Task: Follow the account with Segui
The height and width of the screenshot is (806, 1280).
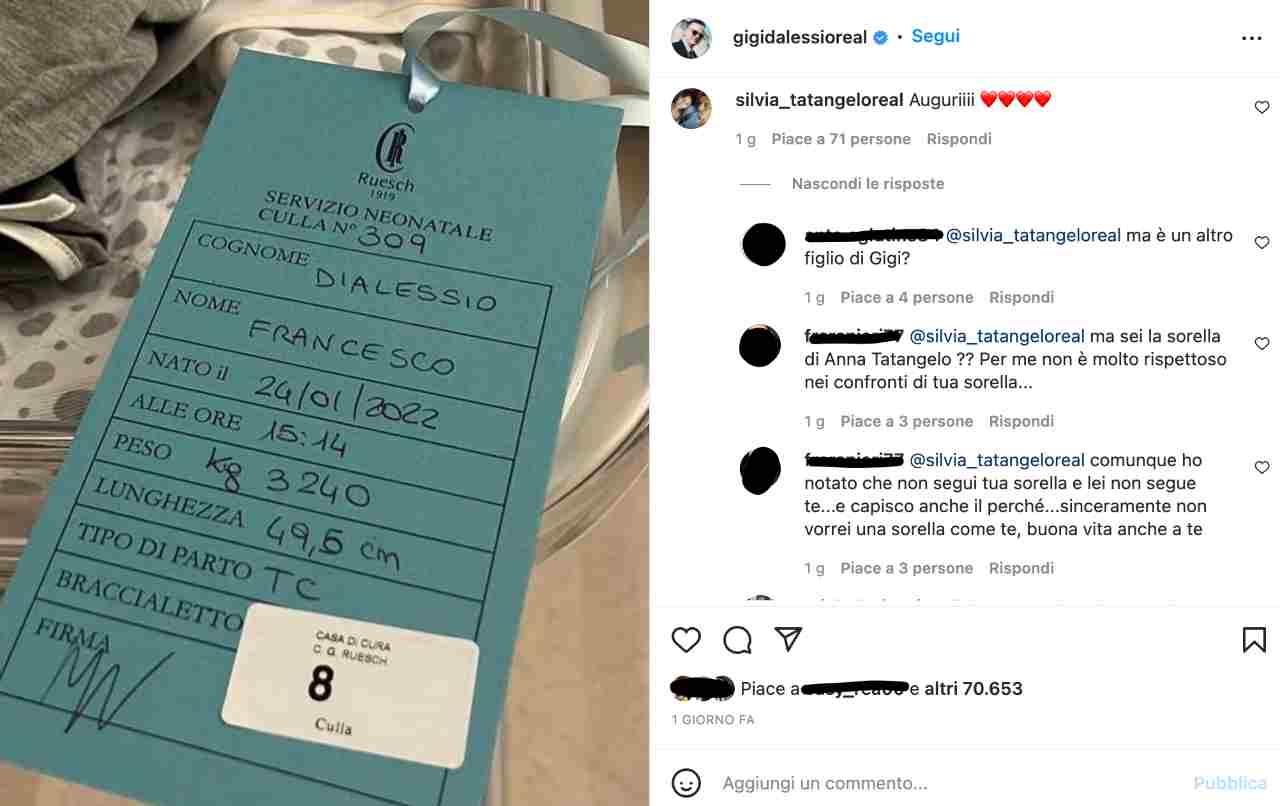Action: click(x=935, y=36)
